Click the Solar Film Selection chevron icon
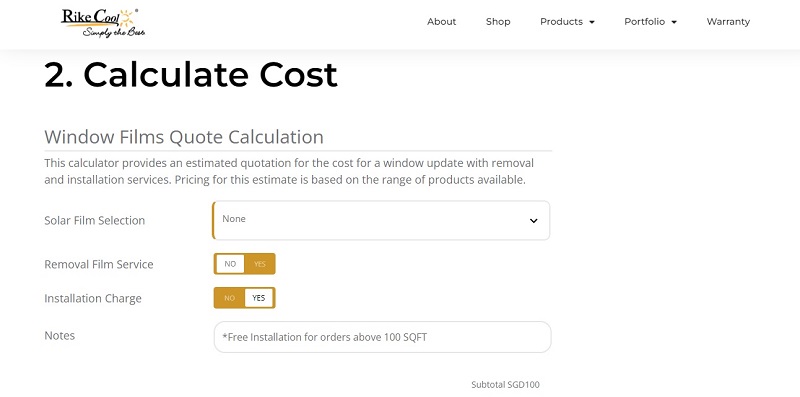Image resolution: width=800 pixels, height=397 pixels. tap(533, 220)
